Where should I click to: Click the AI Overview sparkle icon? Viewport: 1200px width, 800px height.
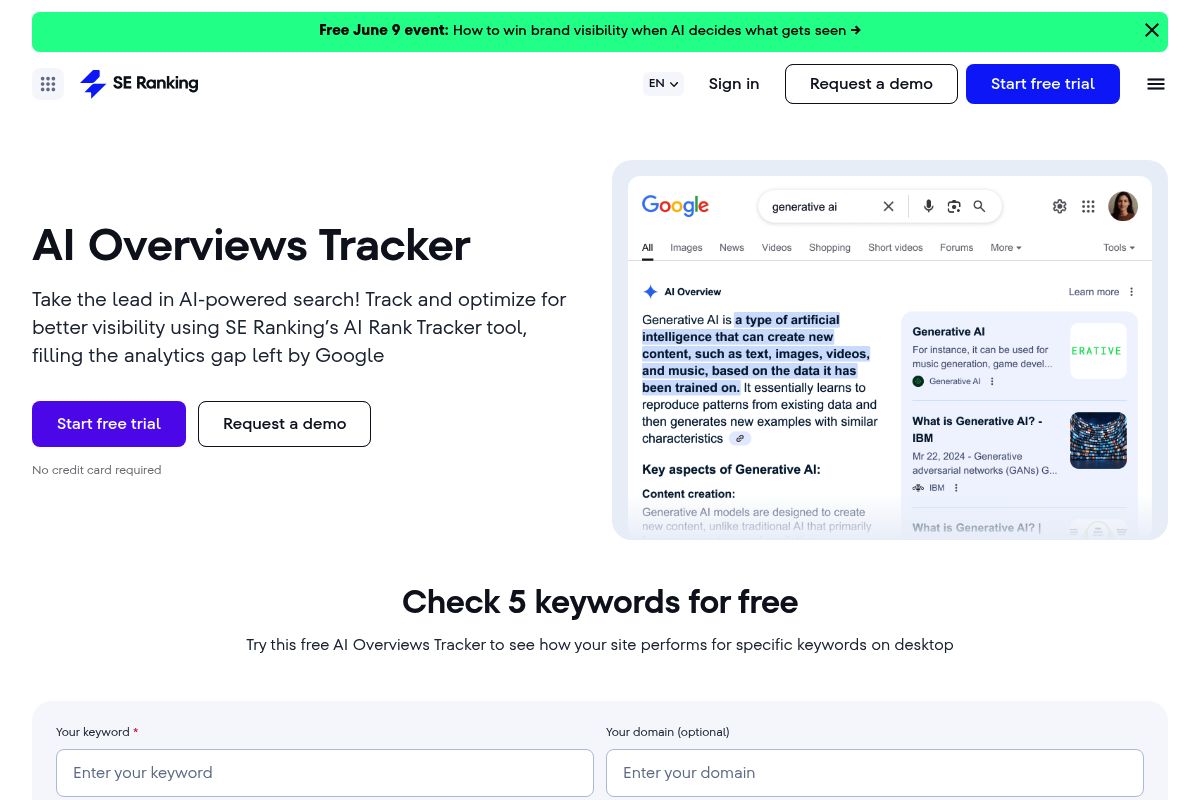coord(650,292)
